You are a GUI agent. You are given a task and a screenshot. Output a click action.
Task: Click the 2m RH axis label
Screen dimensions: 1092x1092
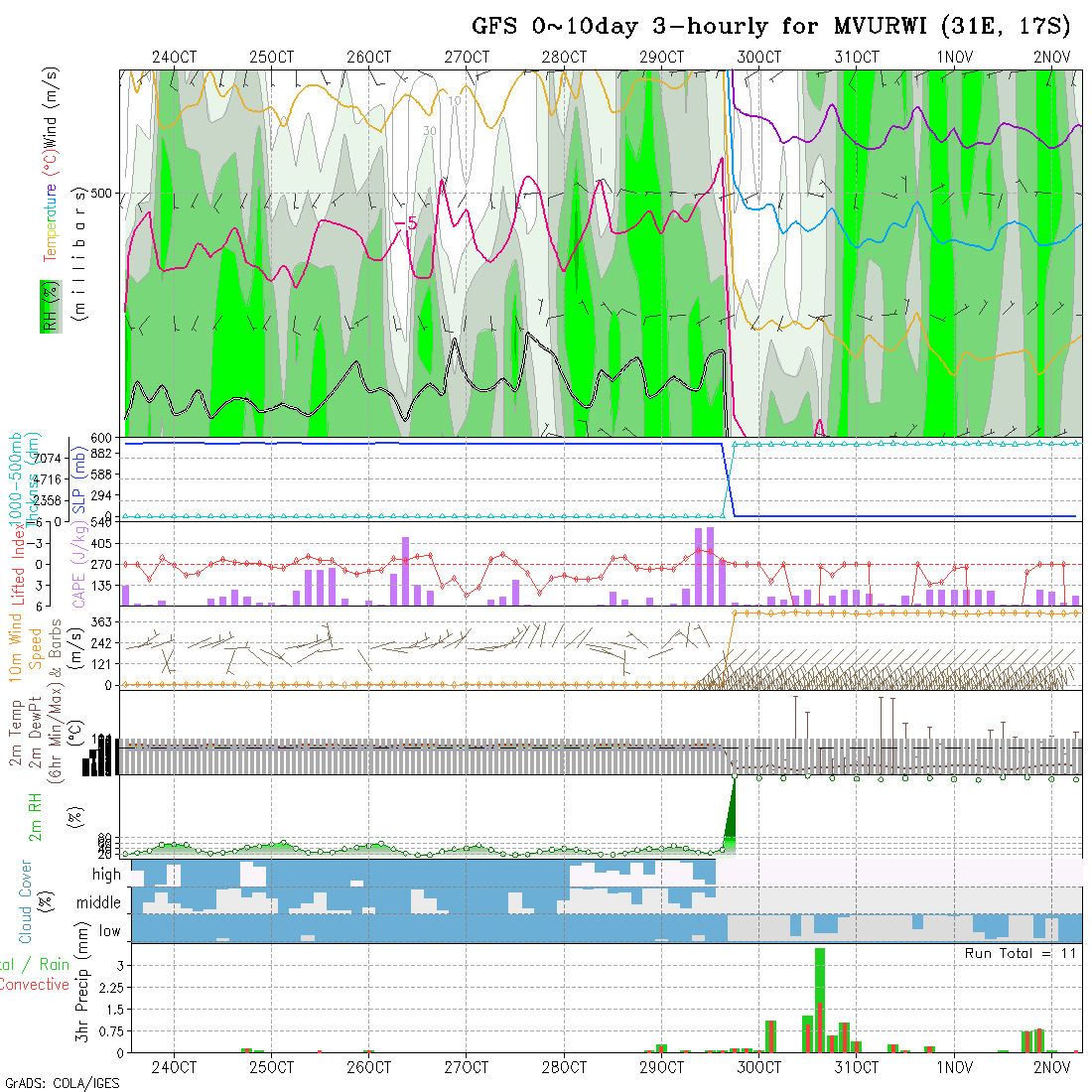click(36, 814)
